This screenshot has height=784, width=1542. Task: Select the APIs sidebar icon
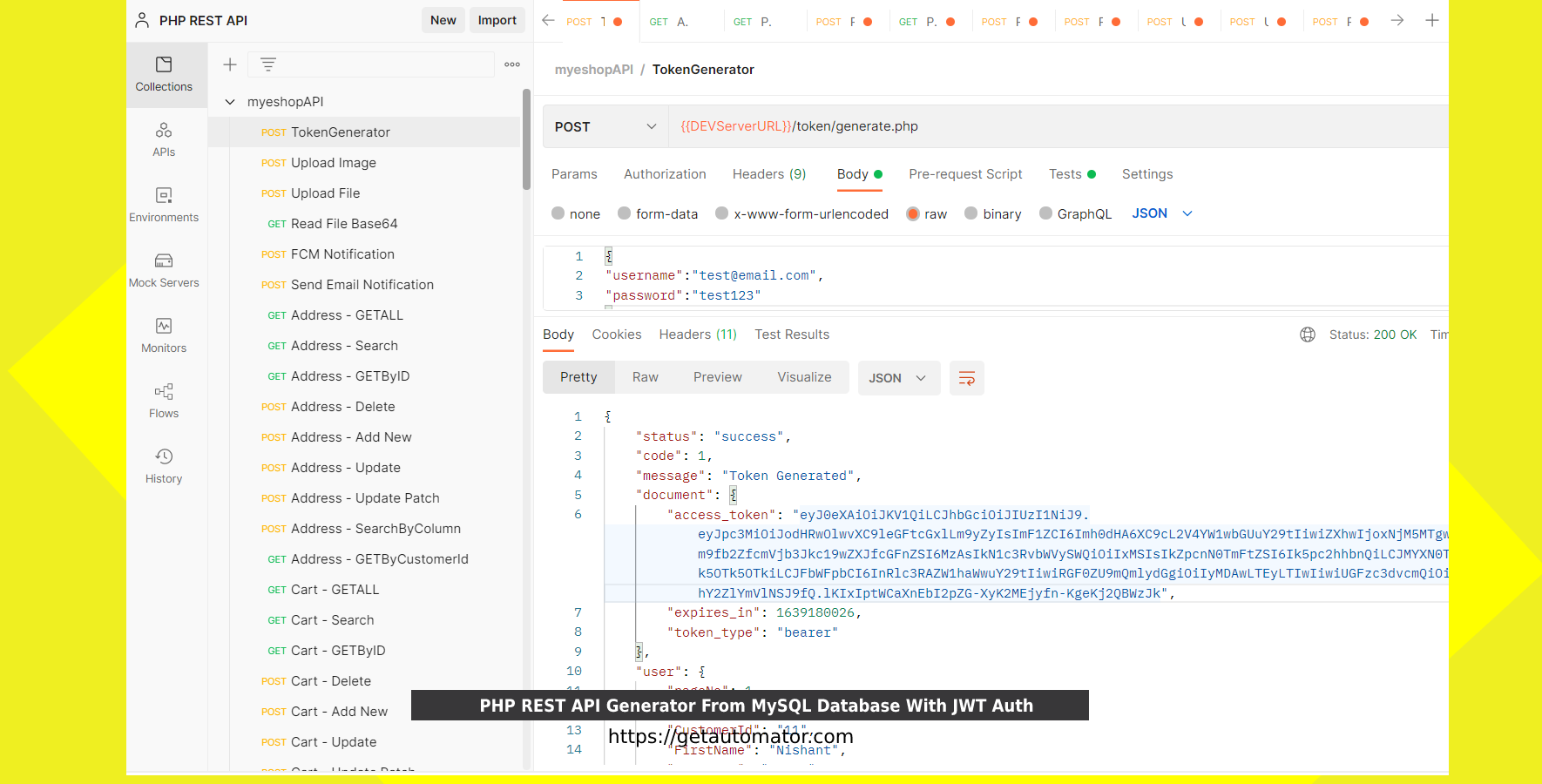[164, 138]
